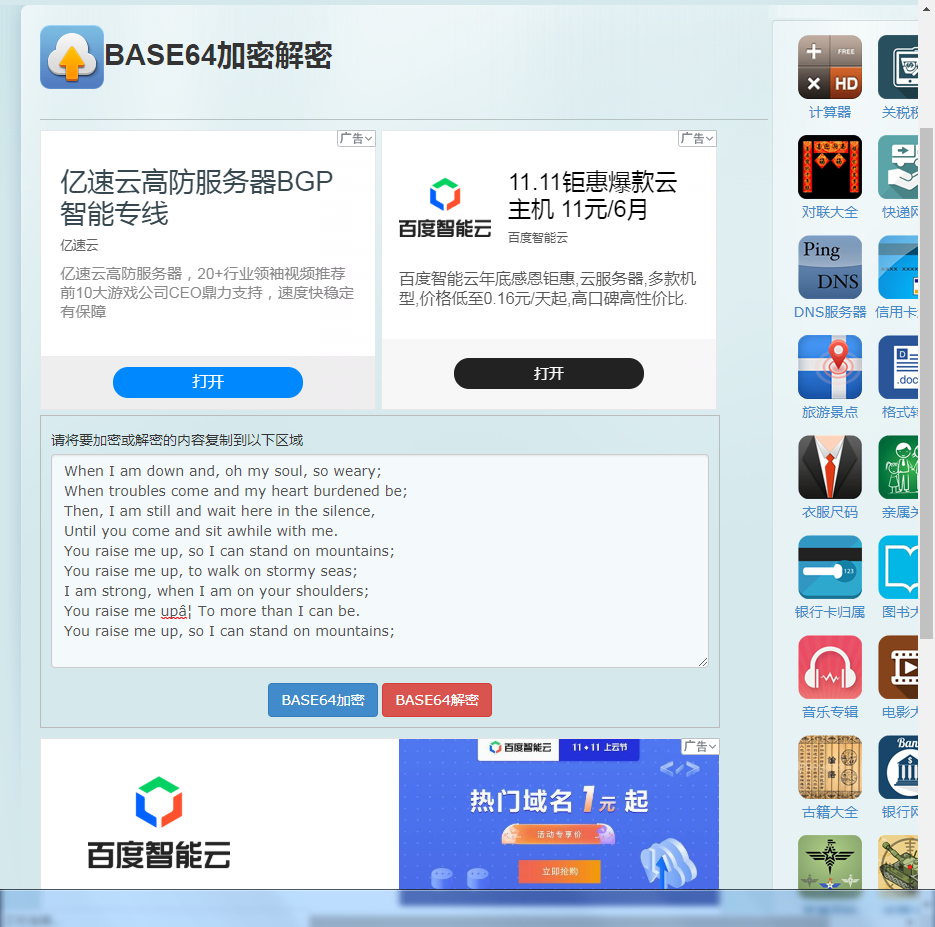The height and width of the screenshot is (927, 935).
Task: Open the 对联大全 text link
Action: (829, 212)
